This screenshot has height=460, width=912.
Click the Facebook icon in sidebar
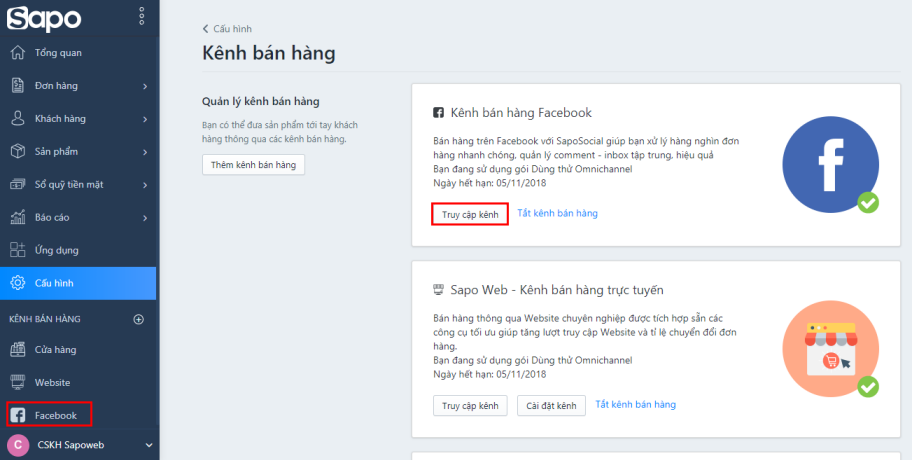coord(18,415)
